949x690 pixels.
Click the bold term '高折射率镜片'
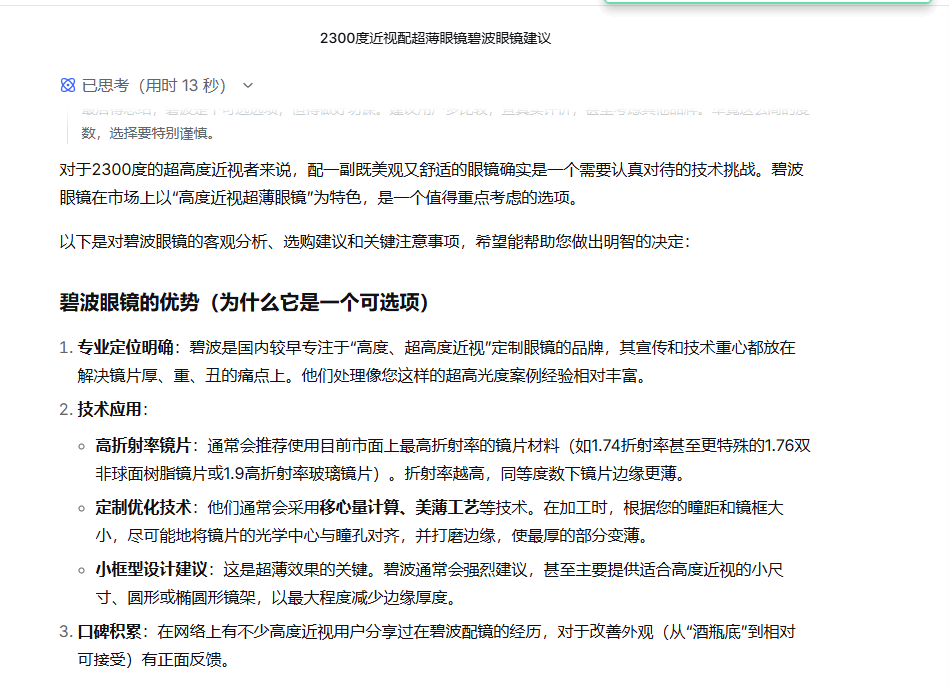tap(144, 445)
